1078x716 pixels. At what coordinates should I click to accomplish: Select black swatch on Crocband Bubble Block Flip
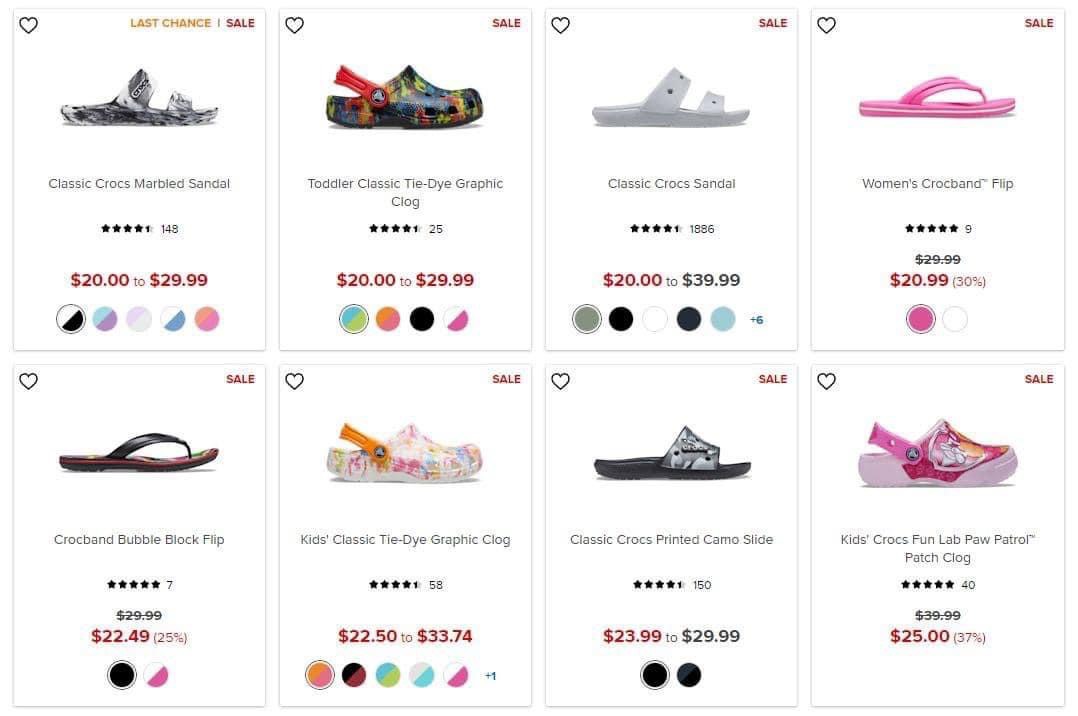[122, 676]
